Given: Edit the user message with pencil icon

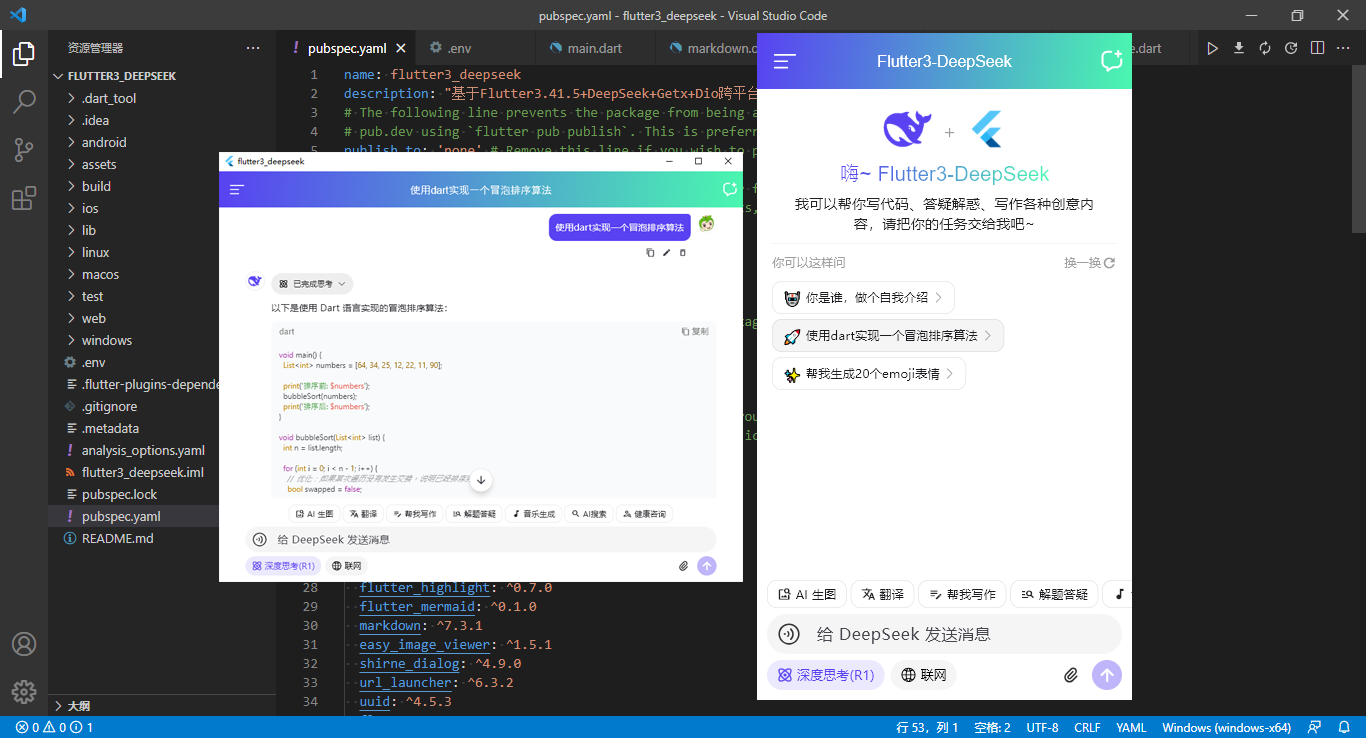Looking at the screenshot, I should (x=667, y=253).
